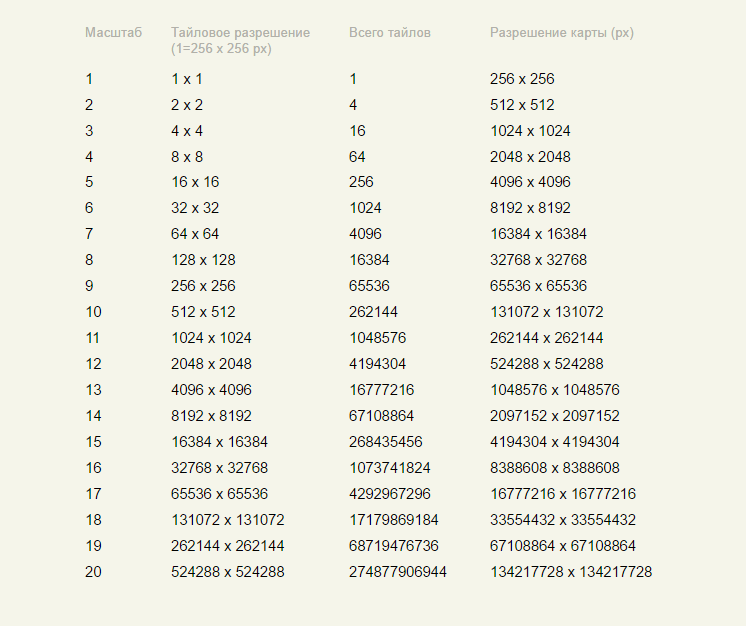
Task: Click the "Разрешение карты (px)" column header
Action: (x=561, y=33)
